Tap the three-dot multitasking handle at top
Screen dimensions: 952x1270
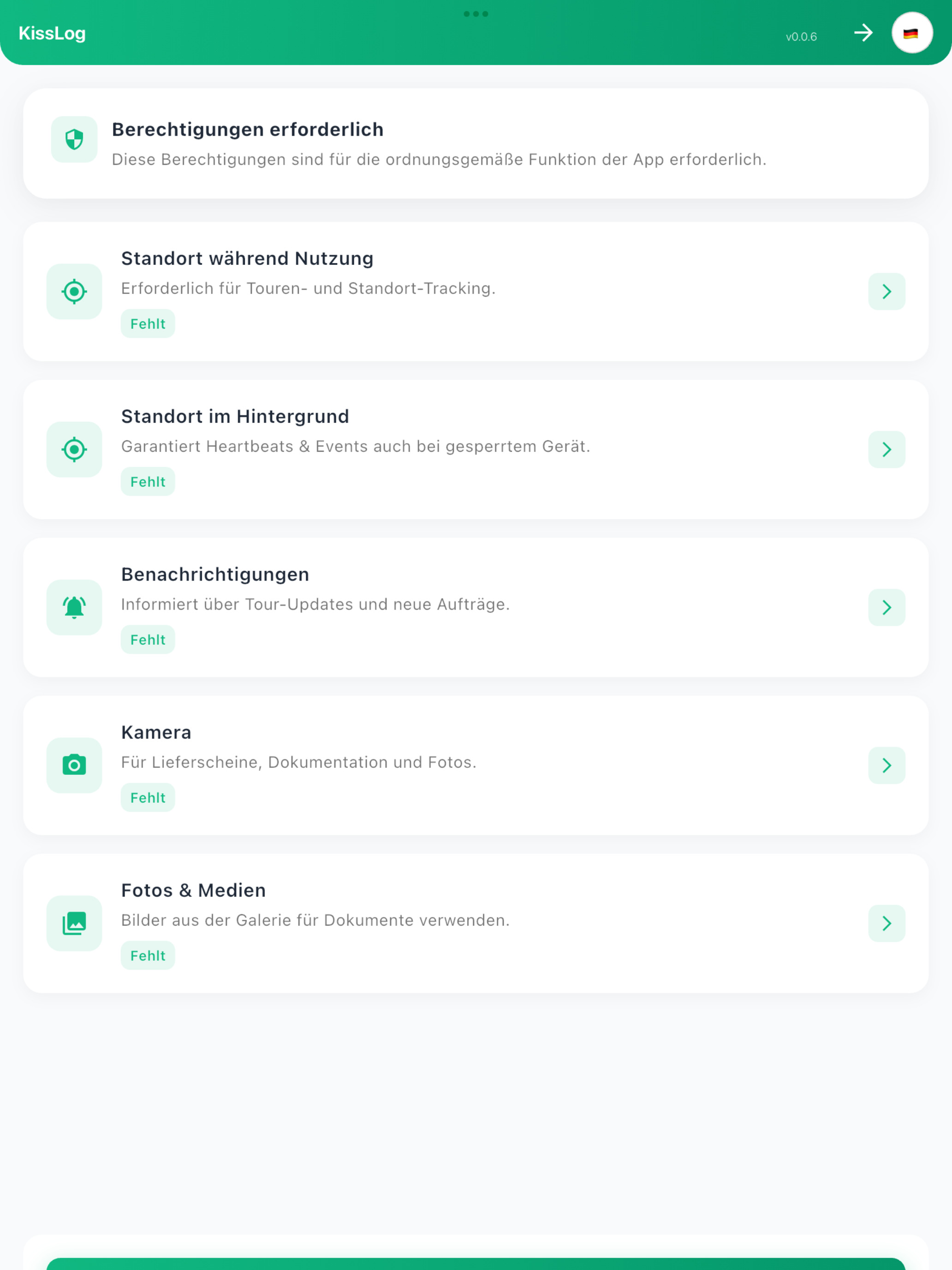(x=476, y=14)
